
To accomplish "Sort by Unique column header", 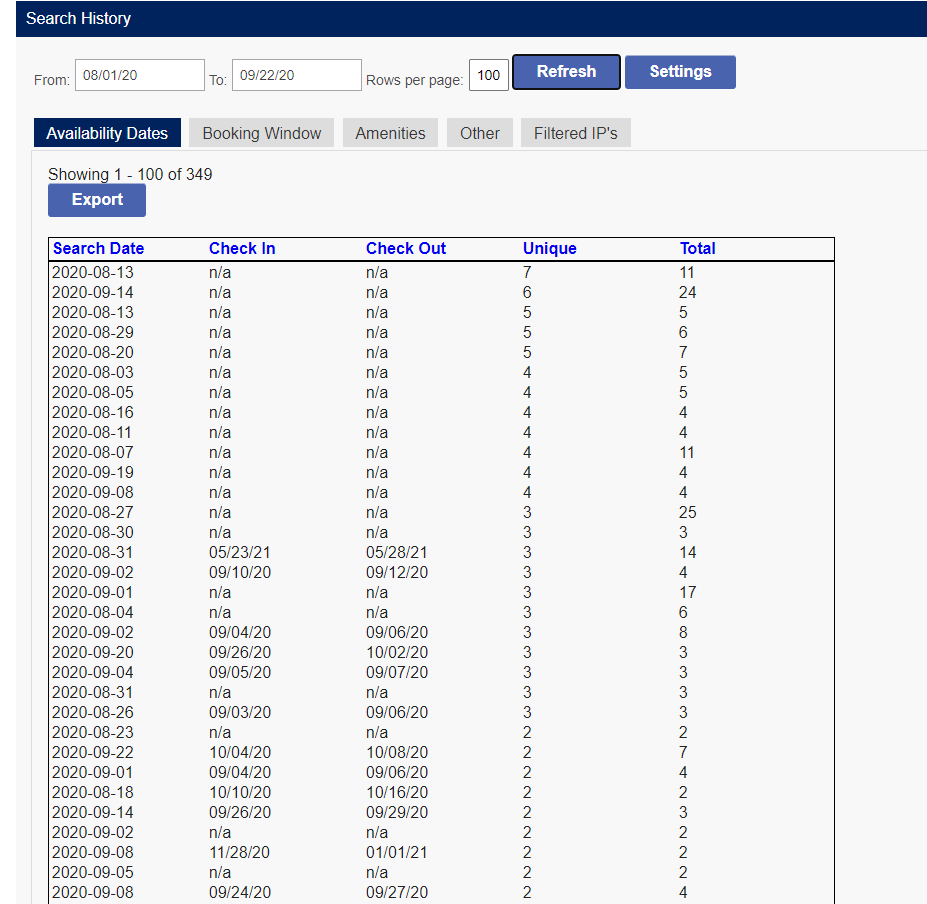I will (550, 248).
